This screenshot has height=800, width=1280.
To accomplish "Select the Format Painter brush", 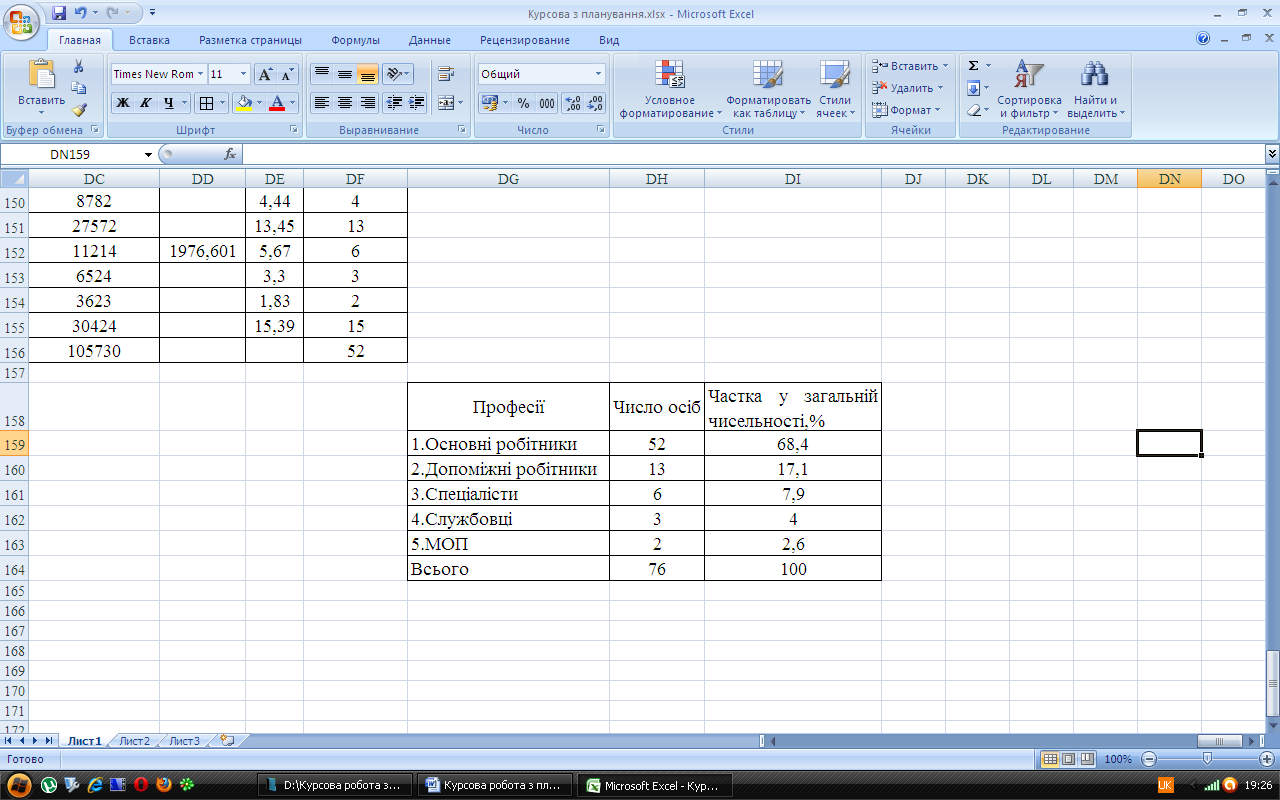I will pos(79,110).
